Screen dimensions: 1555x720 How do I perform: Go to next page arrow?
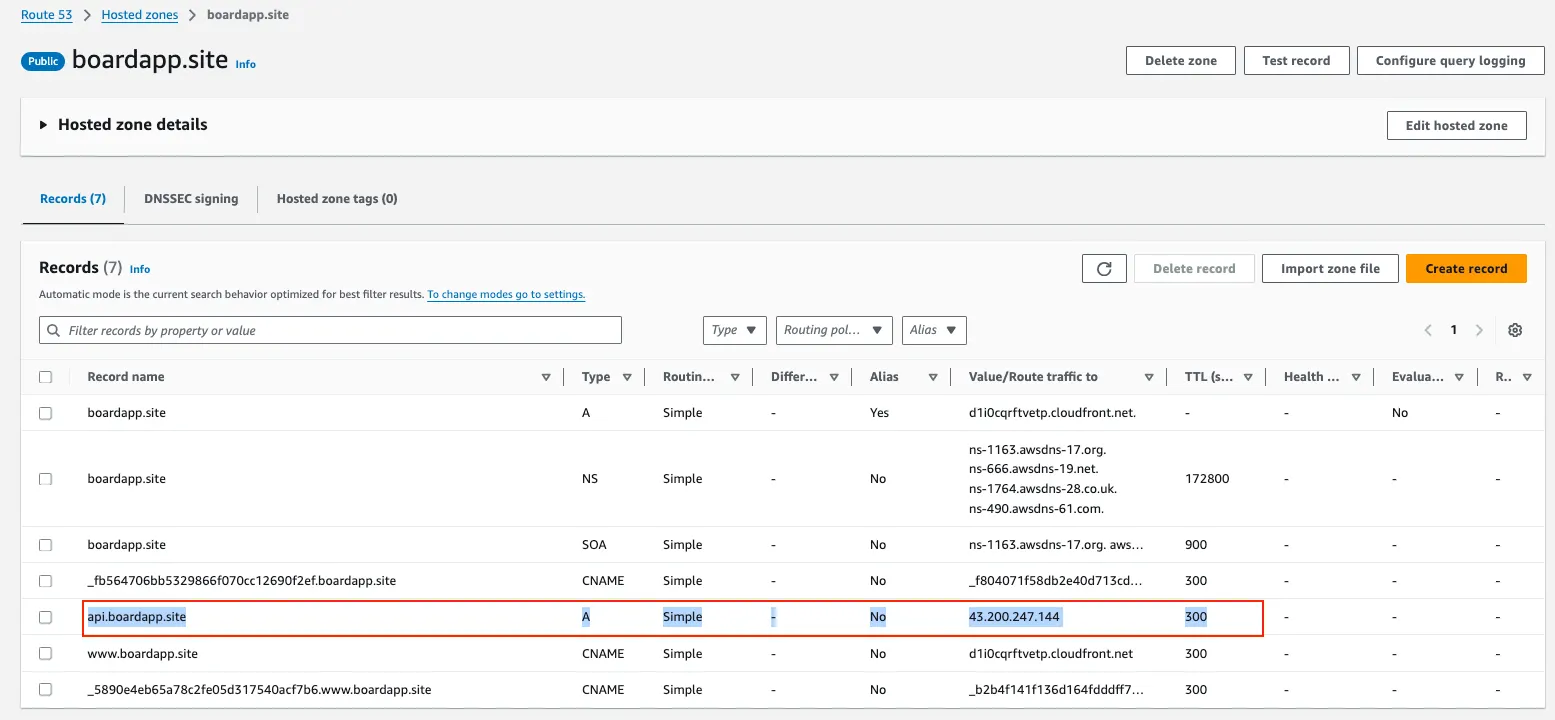(1479, 330)
